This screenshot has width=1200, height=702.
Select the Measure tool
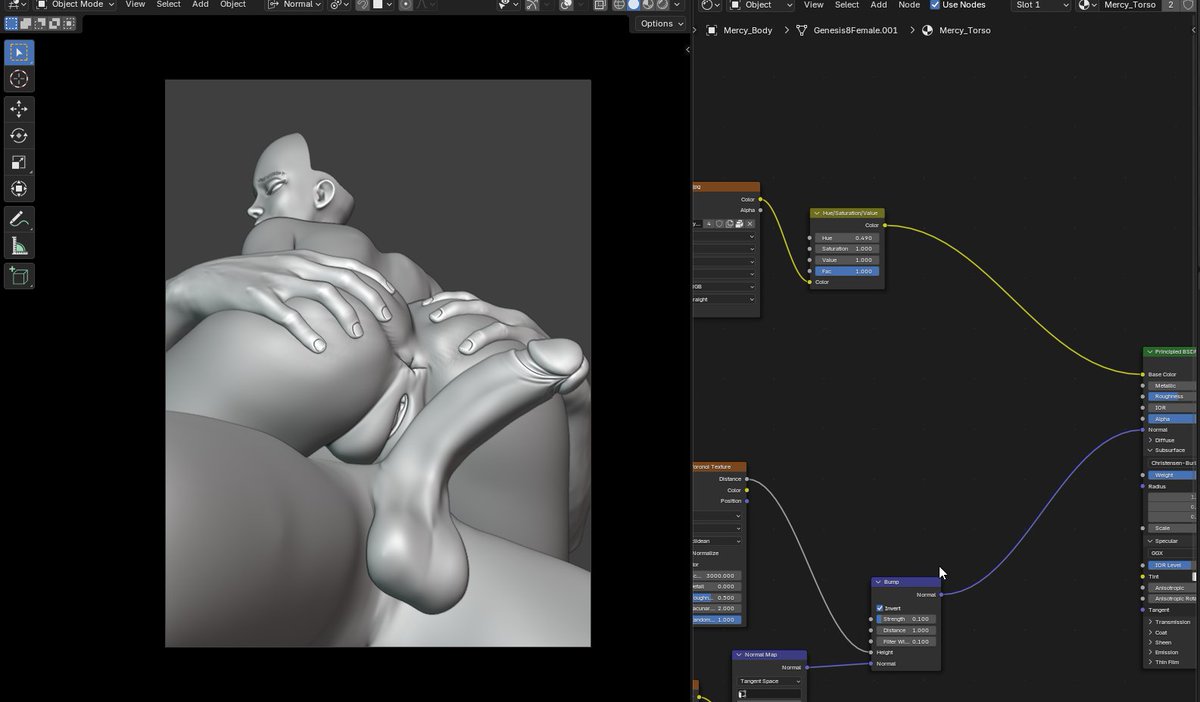coord(18,246)
